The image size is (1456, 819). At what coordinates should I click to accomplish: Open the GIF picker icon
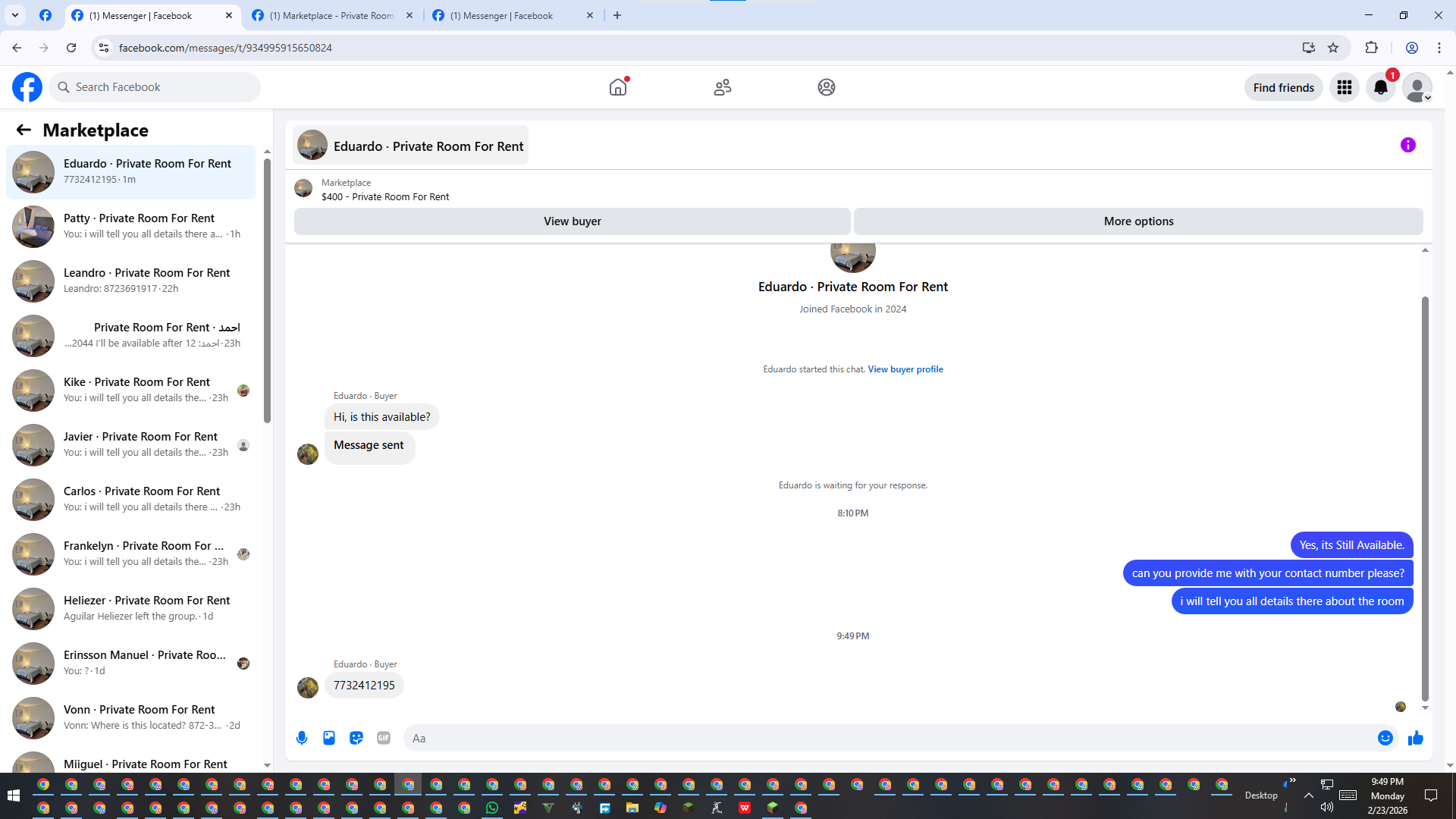point(384,738)
